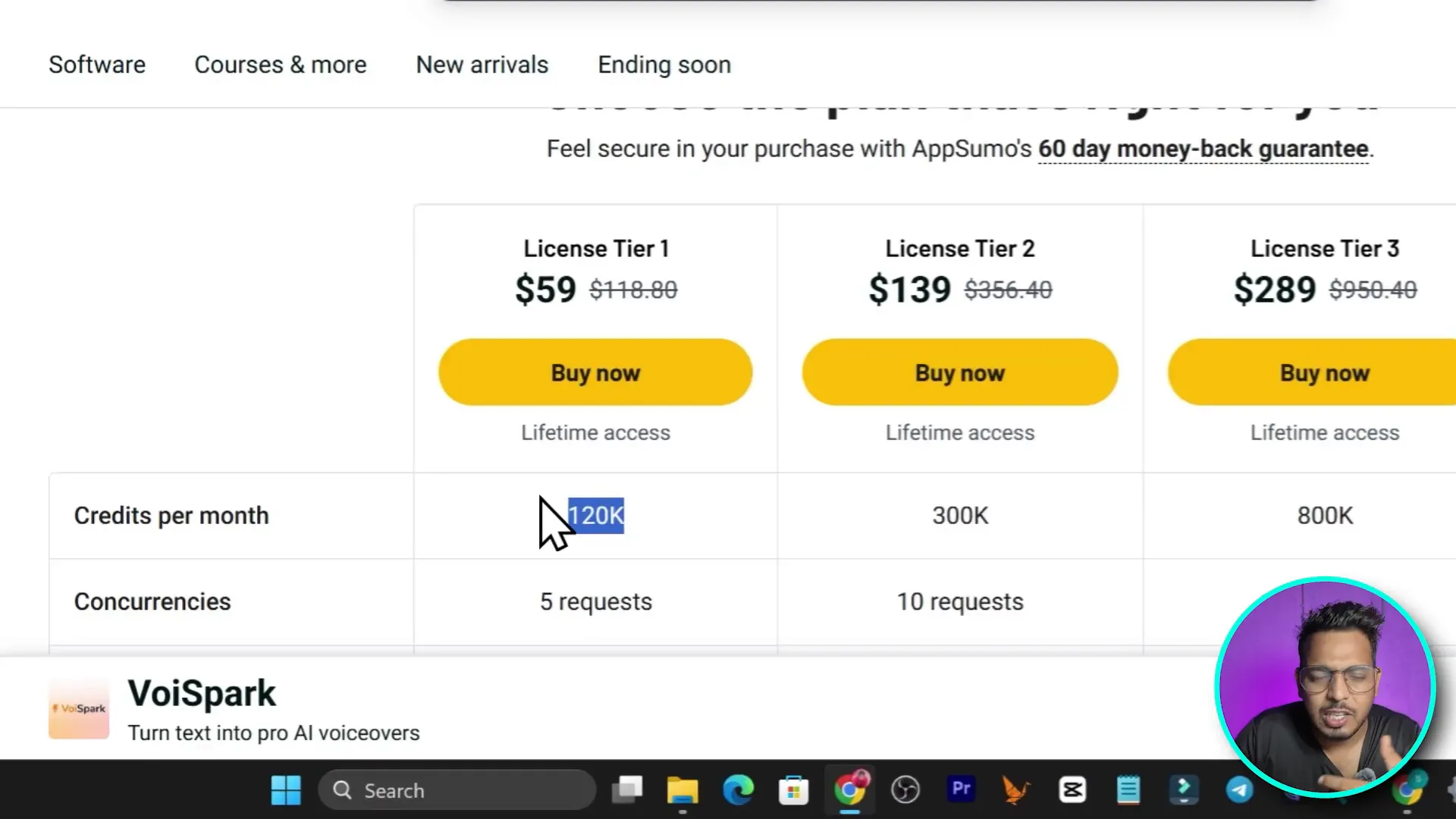Open Task View on the taskbar
1456x819 pixels.
(x=627, y=790)
